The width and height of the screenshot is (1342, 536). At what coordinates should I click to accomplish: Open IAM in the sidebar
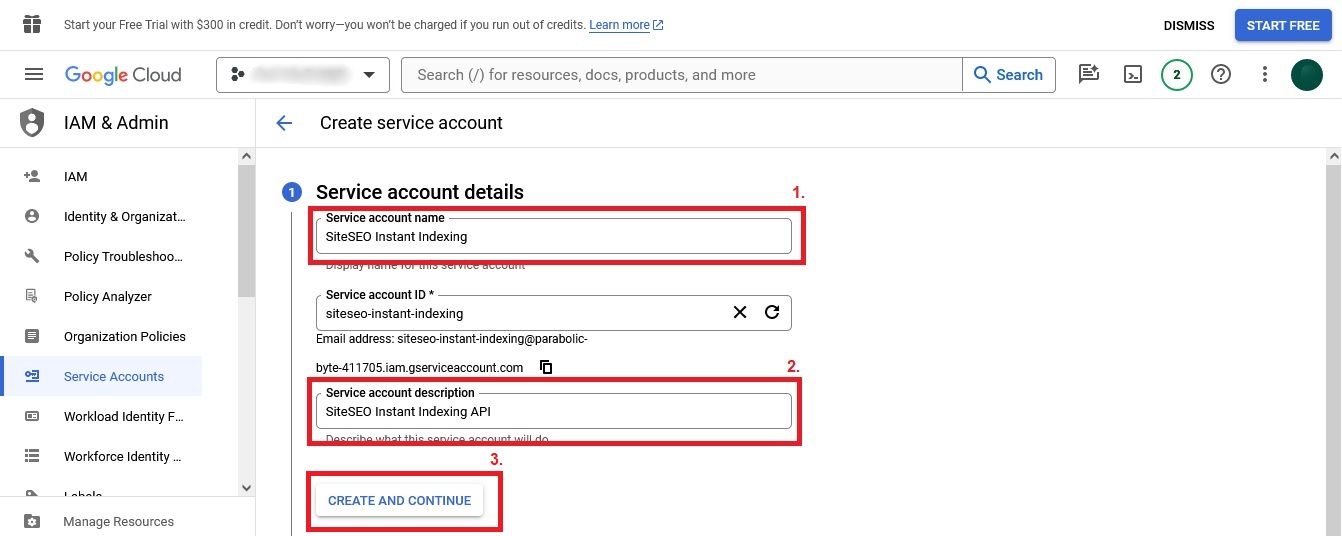[x=76, y=176]
